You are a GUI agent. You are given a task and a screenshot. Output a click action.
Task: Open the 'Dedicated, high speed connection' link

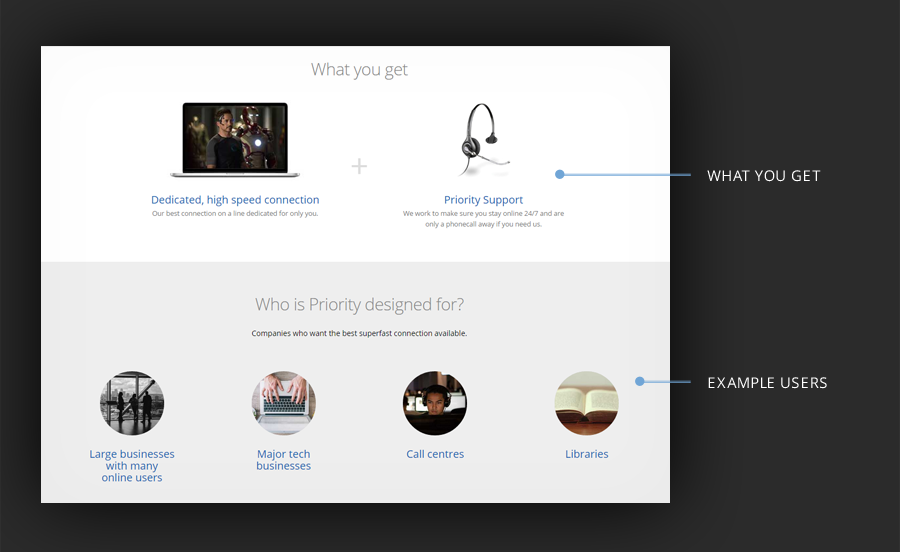pos(235,200)
